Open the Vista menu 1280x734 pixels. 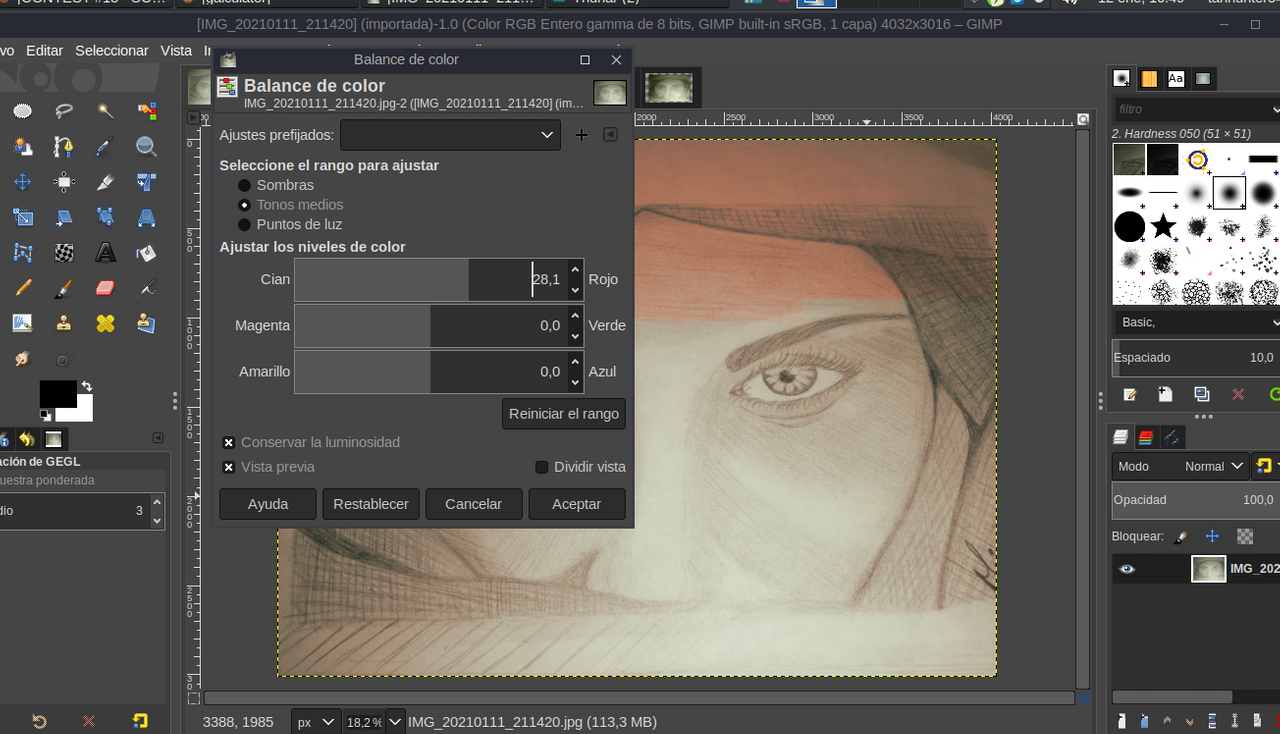coord(176,50)
